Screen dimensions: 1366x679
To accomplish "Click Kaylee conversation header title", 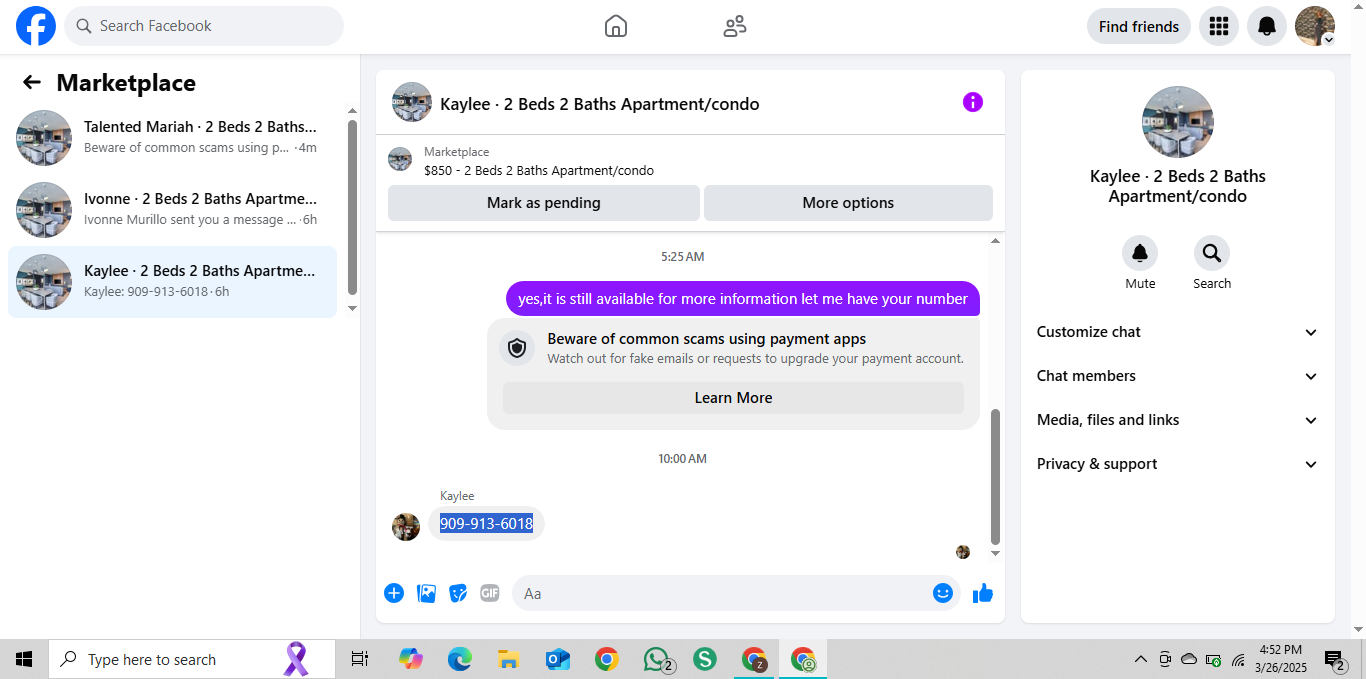I will tap(599, 104).
